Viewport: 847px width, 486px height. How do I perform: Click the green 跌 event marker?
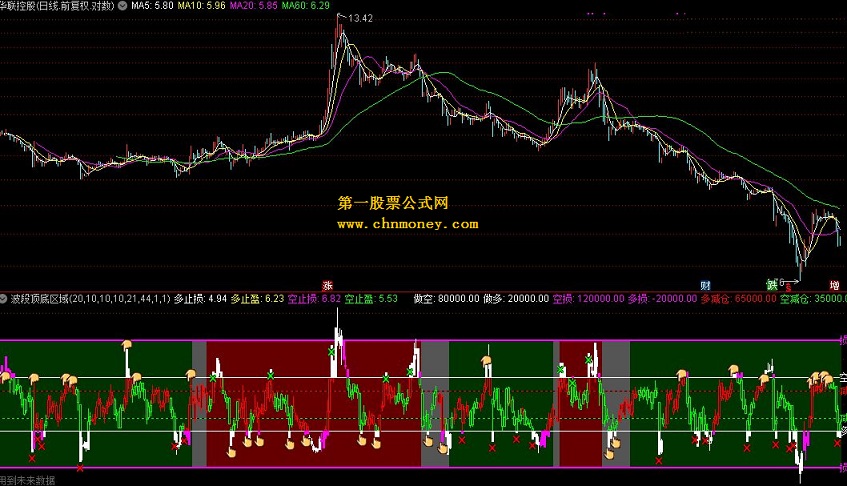click(x=772, y=285)
